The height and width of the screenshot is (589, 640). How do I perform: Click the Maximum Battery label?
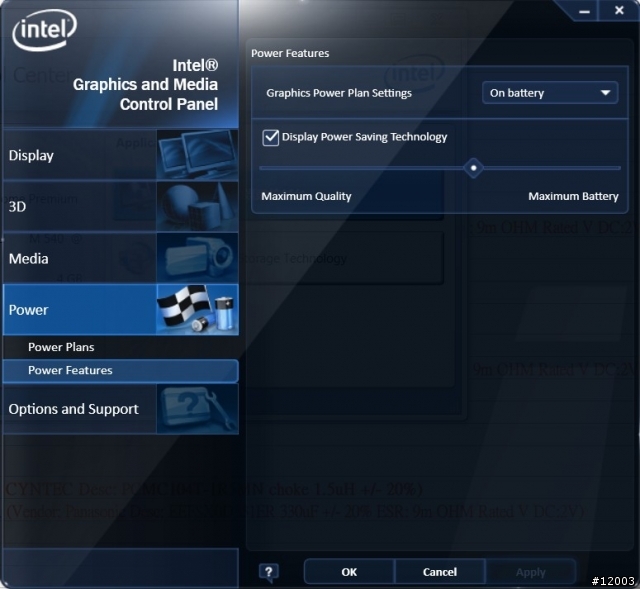click(x=573, y=196)
